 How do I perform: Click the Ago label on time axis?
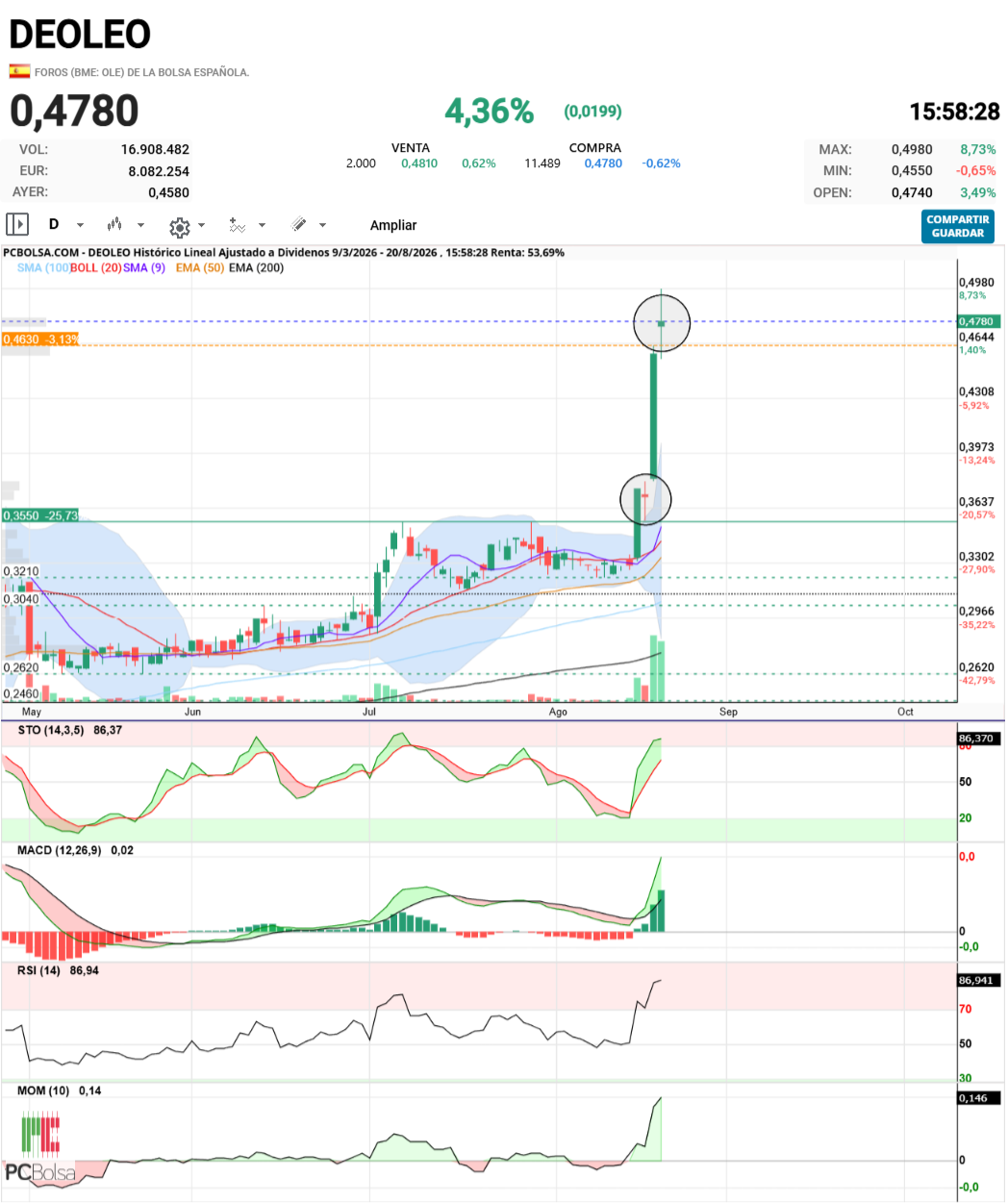coord(558,713)
